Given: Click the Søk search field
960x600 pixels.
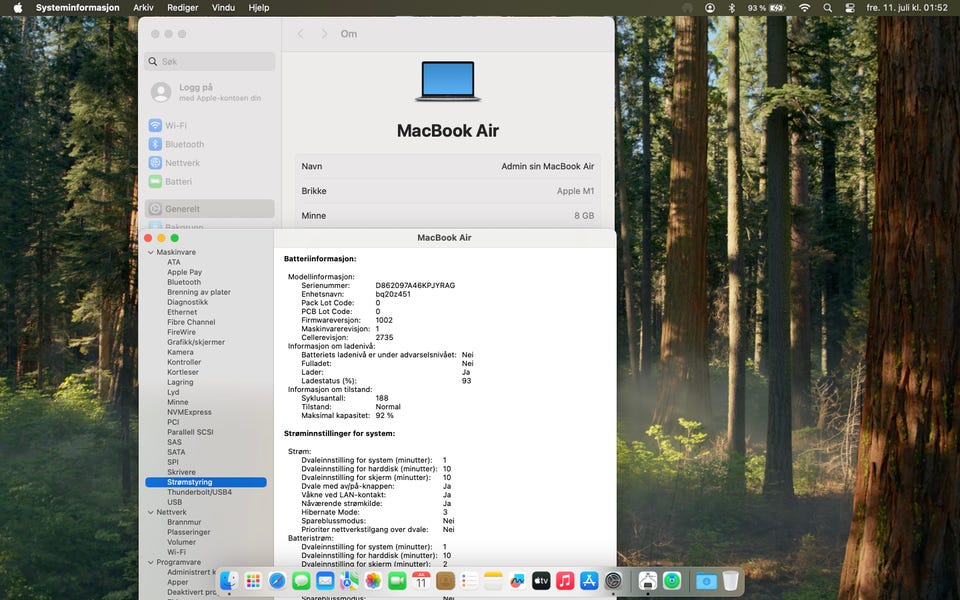Looking at the screenshot, I should [x=210, y=62].
